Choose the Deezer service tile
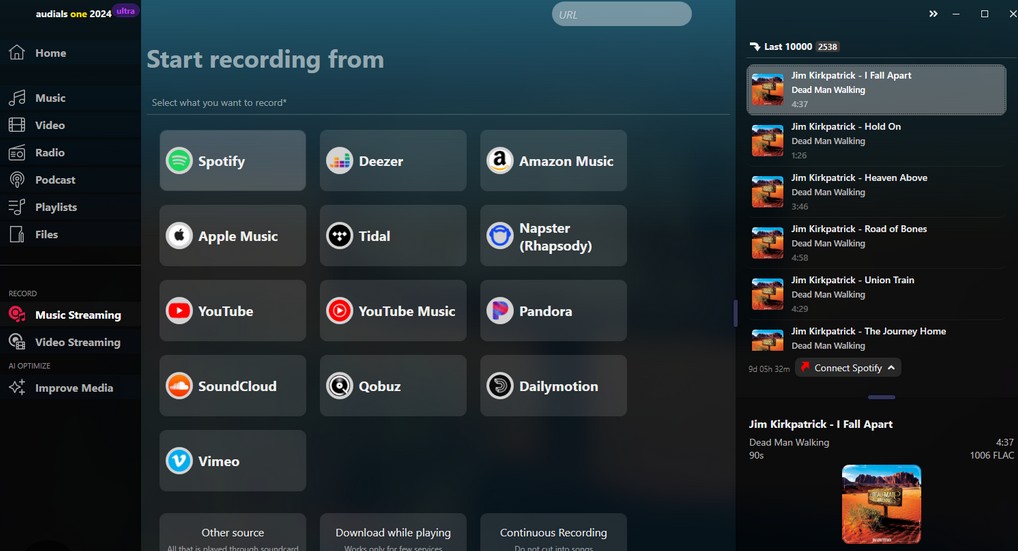The width and height of the screenshot is (1018, 551). [x=393, y=160]
